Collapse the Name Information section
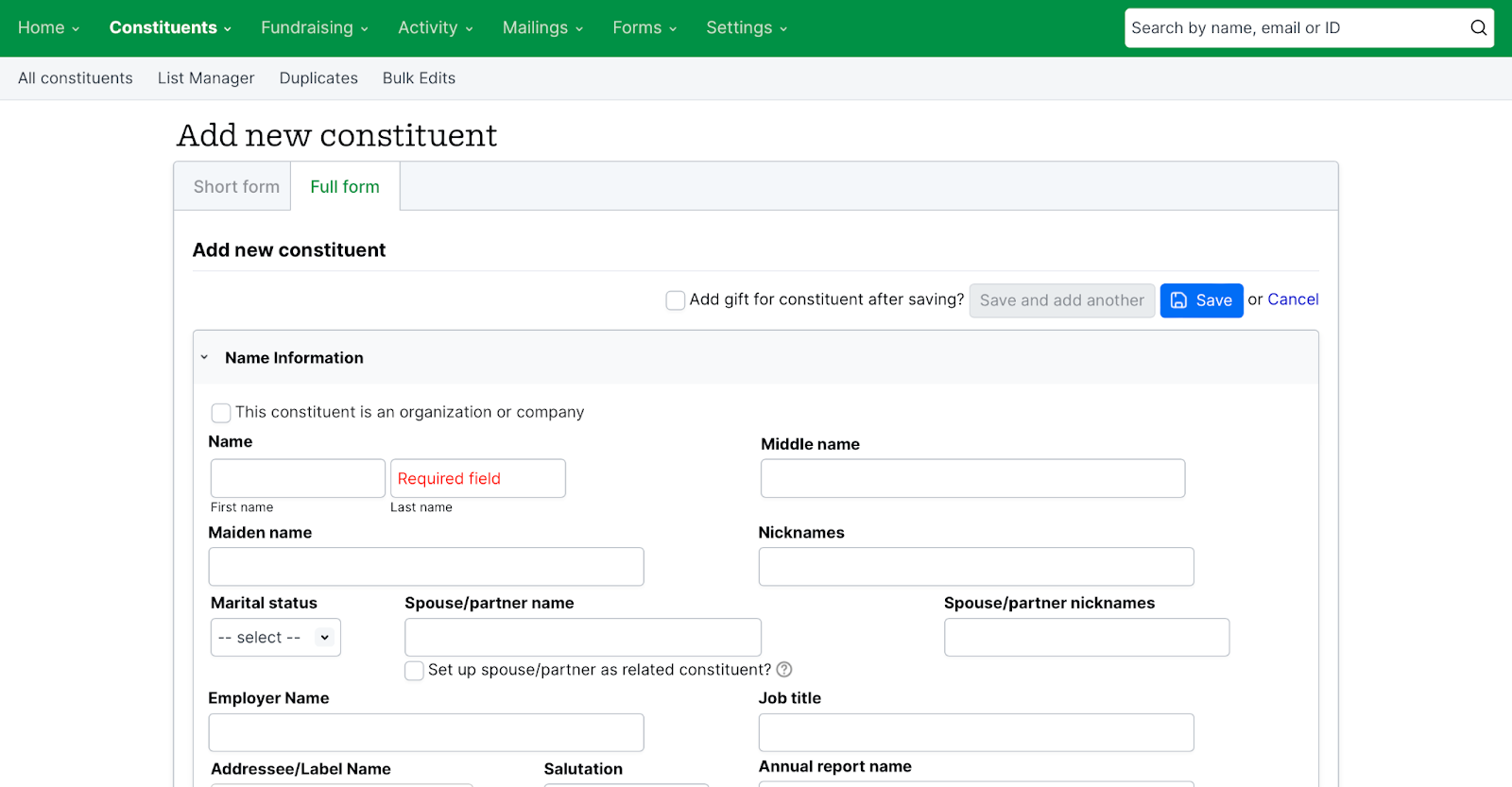 tap(204, 358)
